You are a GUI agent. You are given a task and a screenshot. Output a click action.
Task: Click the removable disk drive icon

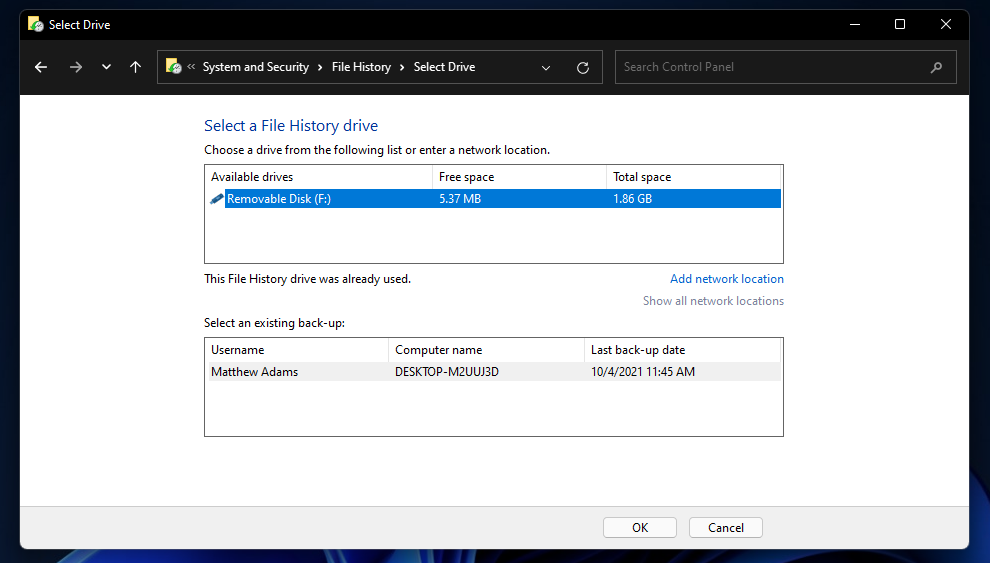pos(216,199)
